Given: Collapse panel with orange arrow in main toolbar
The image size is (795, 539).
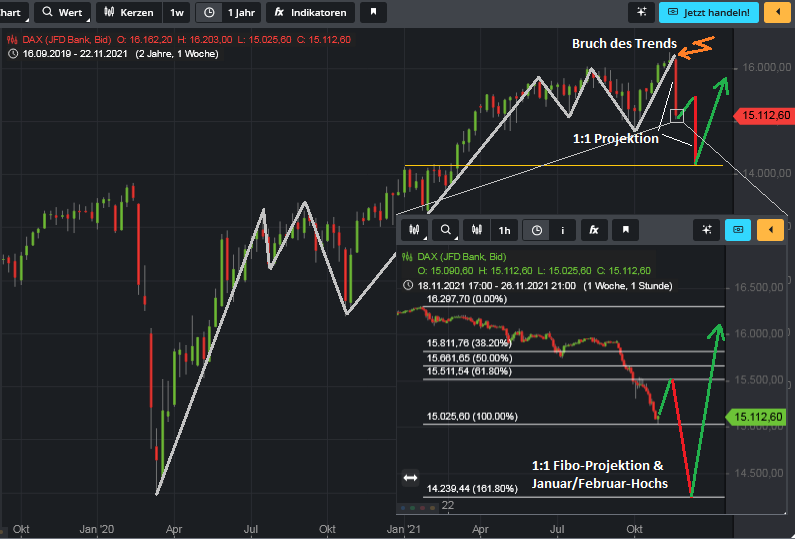Looking at the screenshot, I should tap(774, 13).
